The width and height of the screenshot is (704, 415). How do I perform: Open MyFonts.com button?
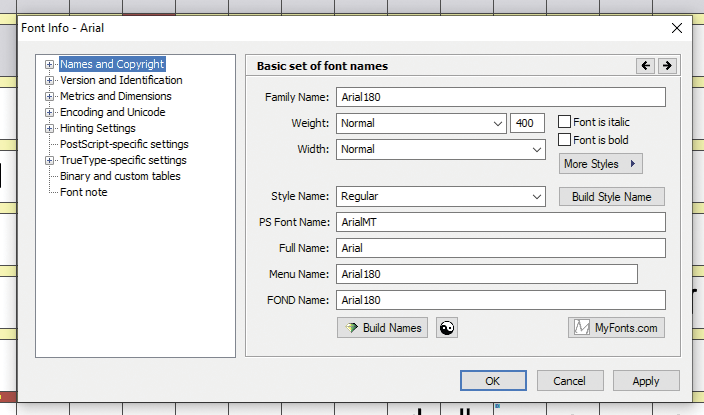coord(616,328)
